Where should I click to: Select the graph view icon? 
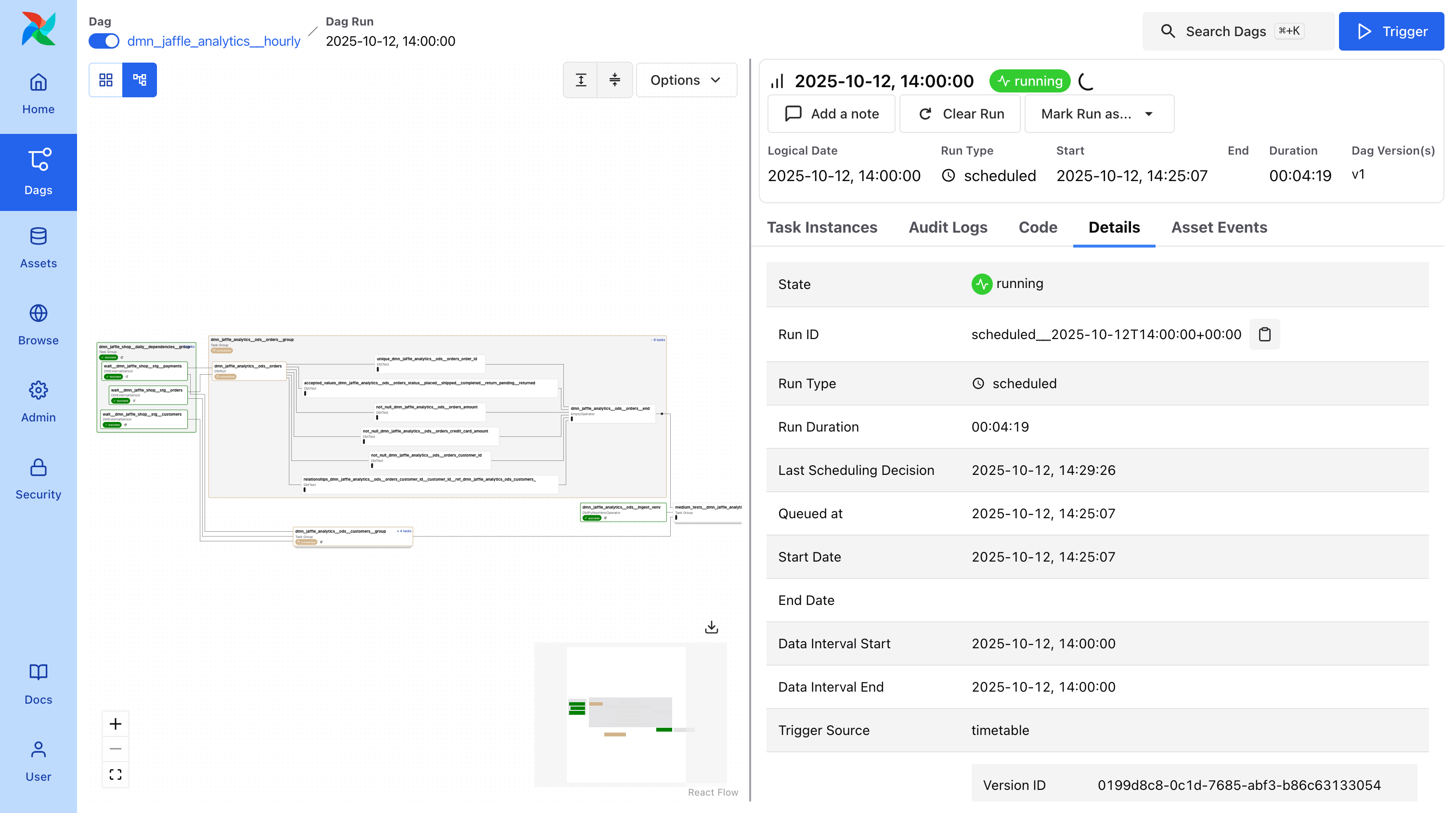140,80
